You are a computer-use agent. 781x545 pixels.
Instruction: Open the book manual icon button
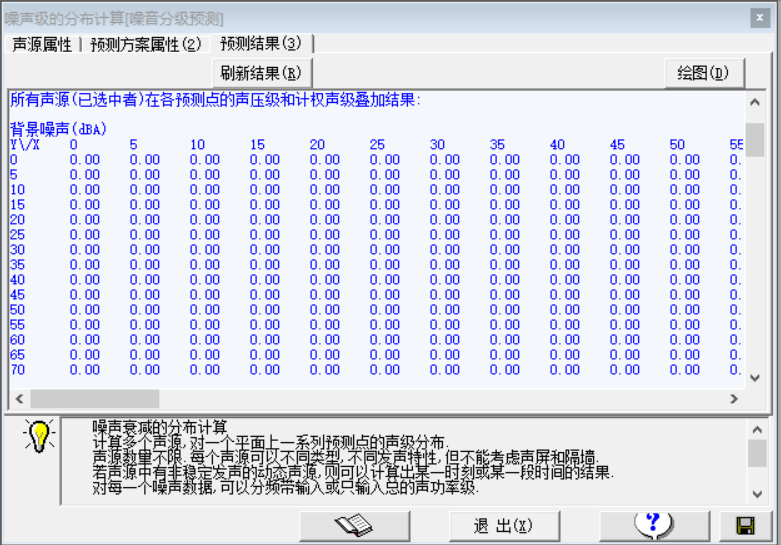point(355,526)
